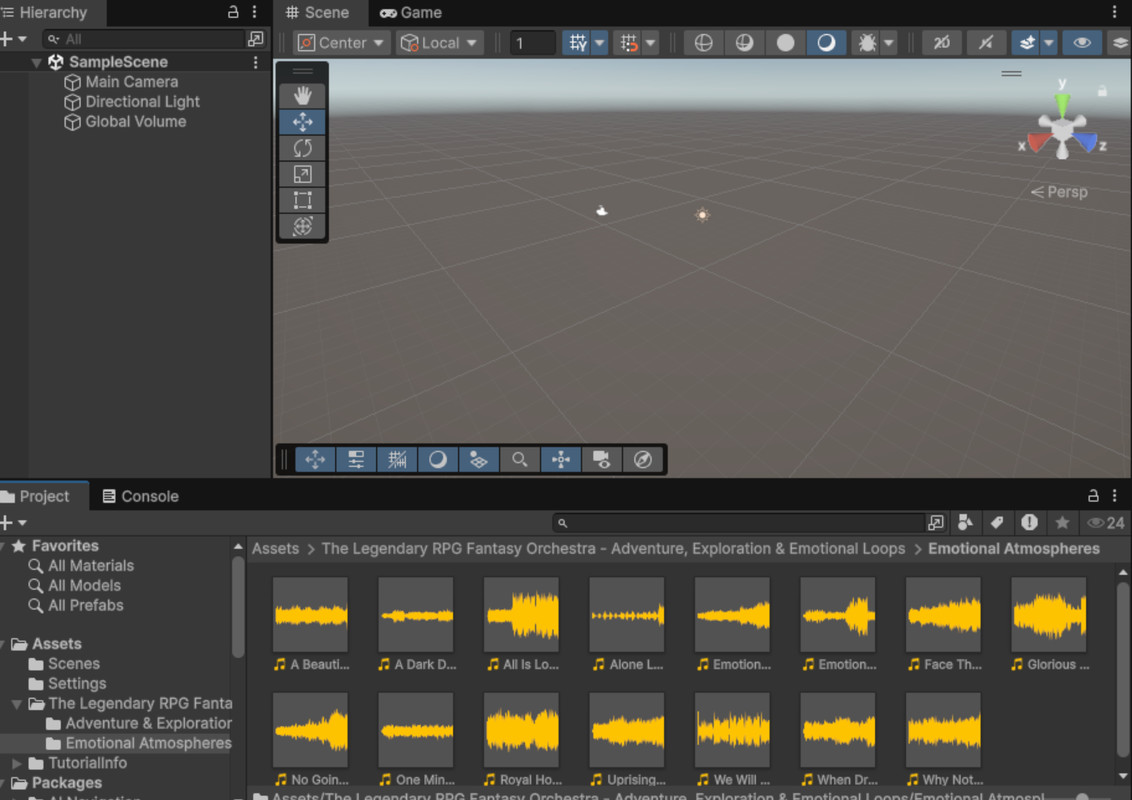Select the Hand view tool
Viewport: 1132px width, 800px height.
point(302,96)
